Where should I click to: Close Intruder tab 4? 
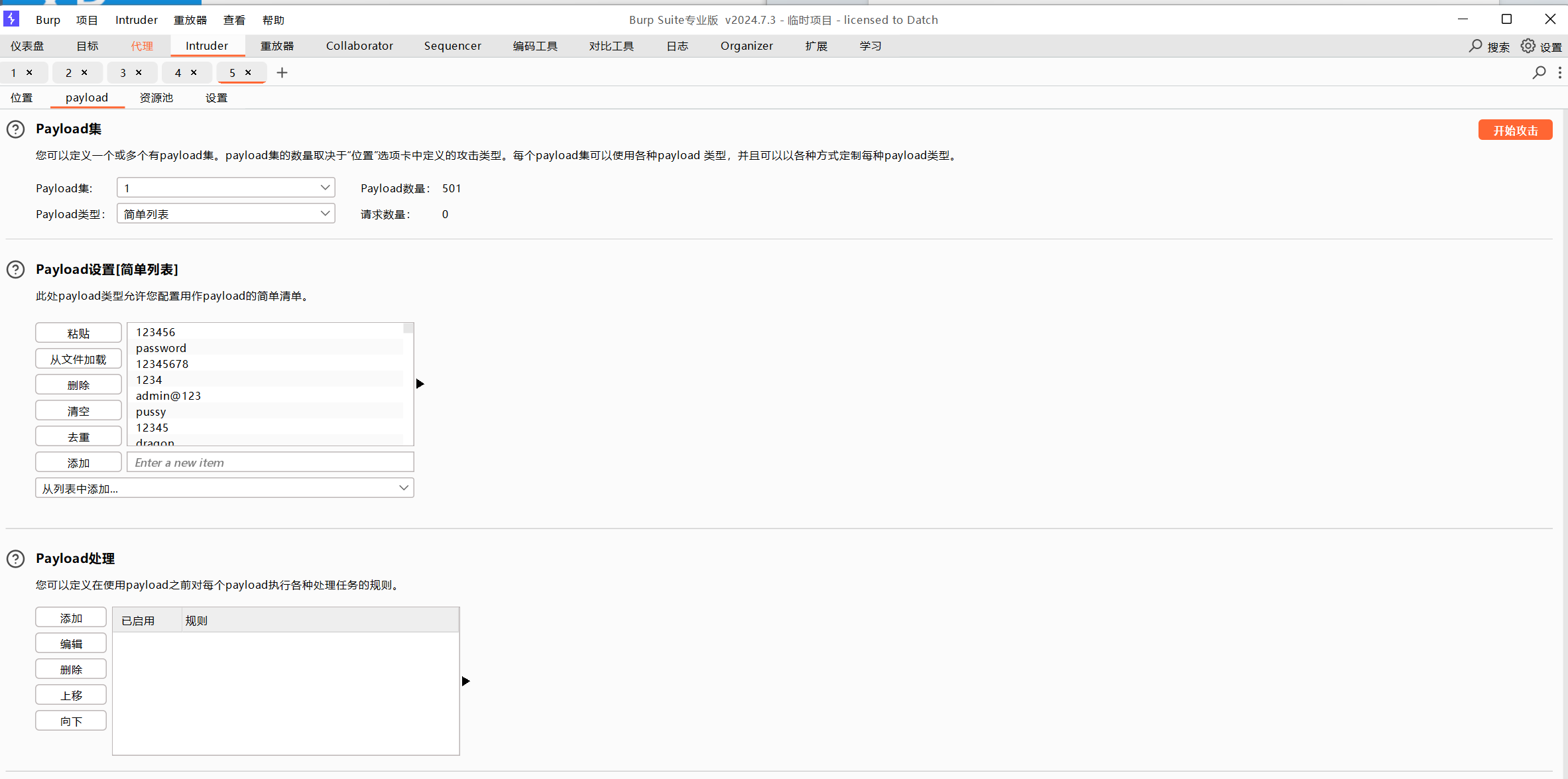pos(194,72)
